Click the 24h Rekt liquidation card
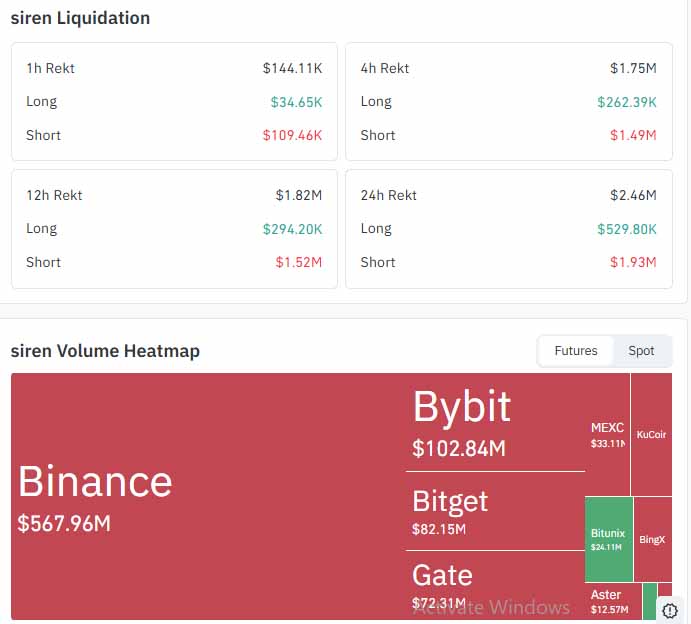691x624 pixels. pos(508,228)
